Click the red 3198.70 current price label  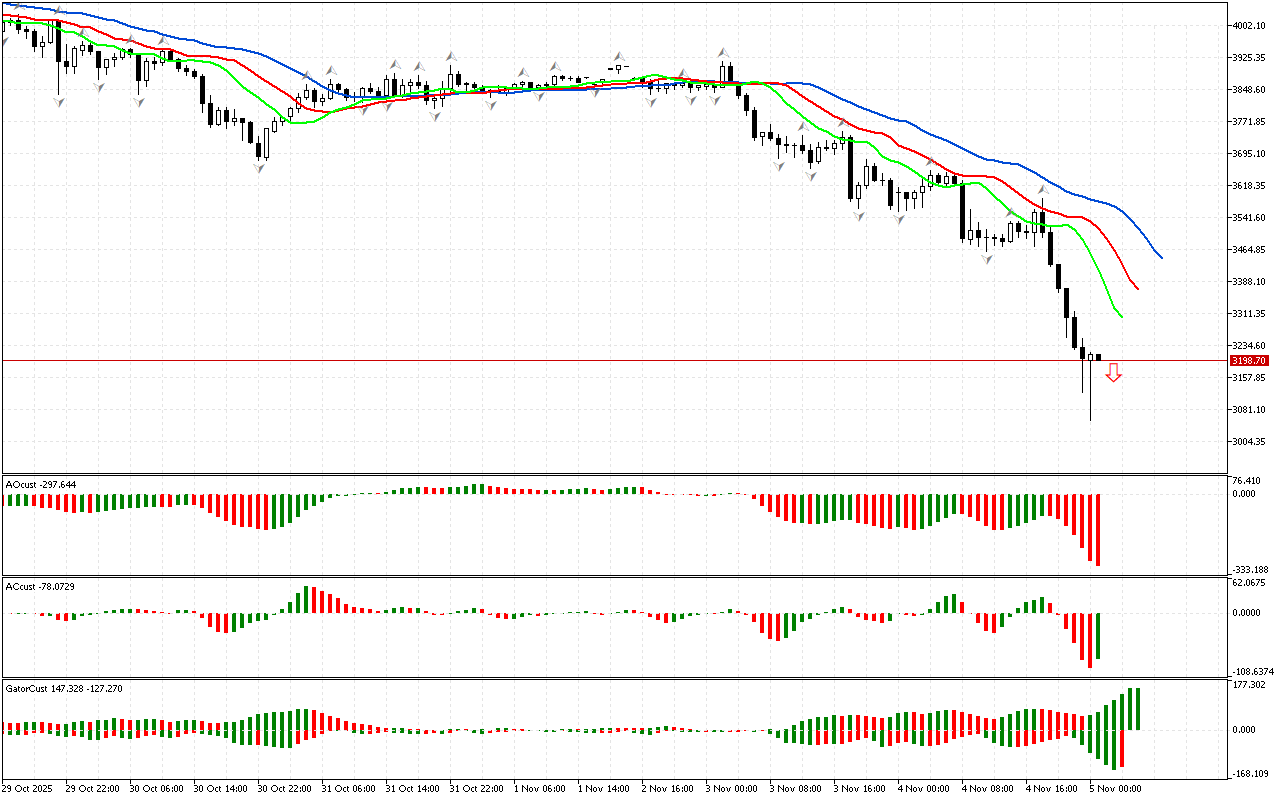click(x=1249, y=360)
